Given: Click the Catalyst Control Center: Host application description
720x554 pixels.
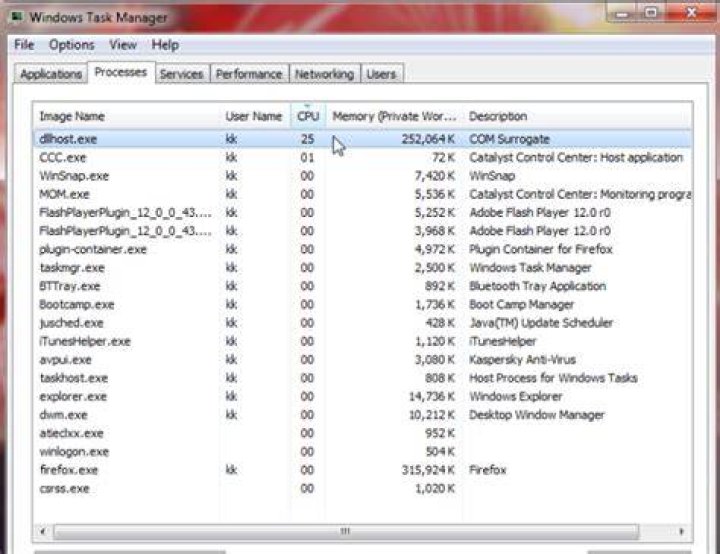Looking at the screenshot, I should (x=576, y=158).
